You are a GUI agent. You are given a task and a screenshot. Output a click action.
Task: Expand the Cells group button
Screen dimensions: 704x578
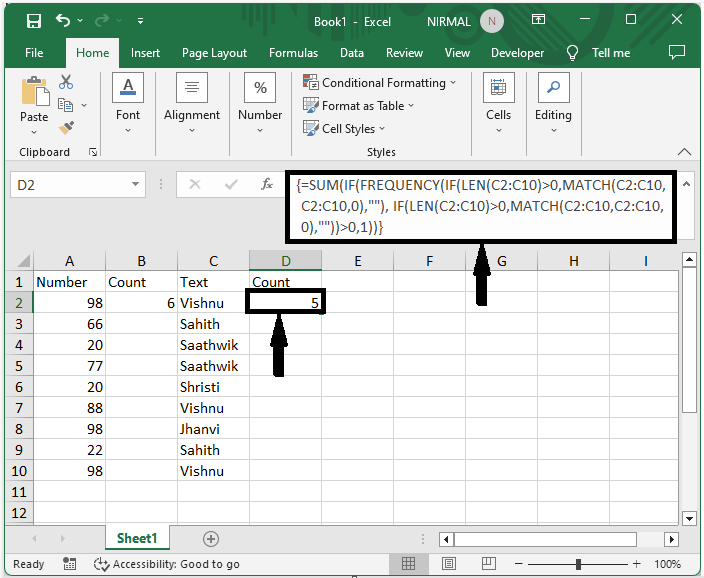pos(498,104)
